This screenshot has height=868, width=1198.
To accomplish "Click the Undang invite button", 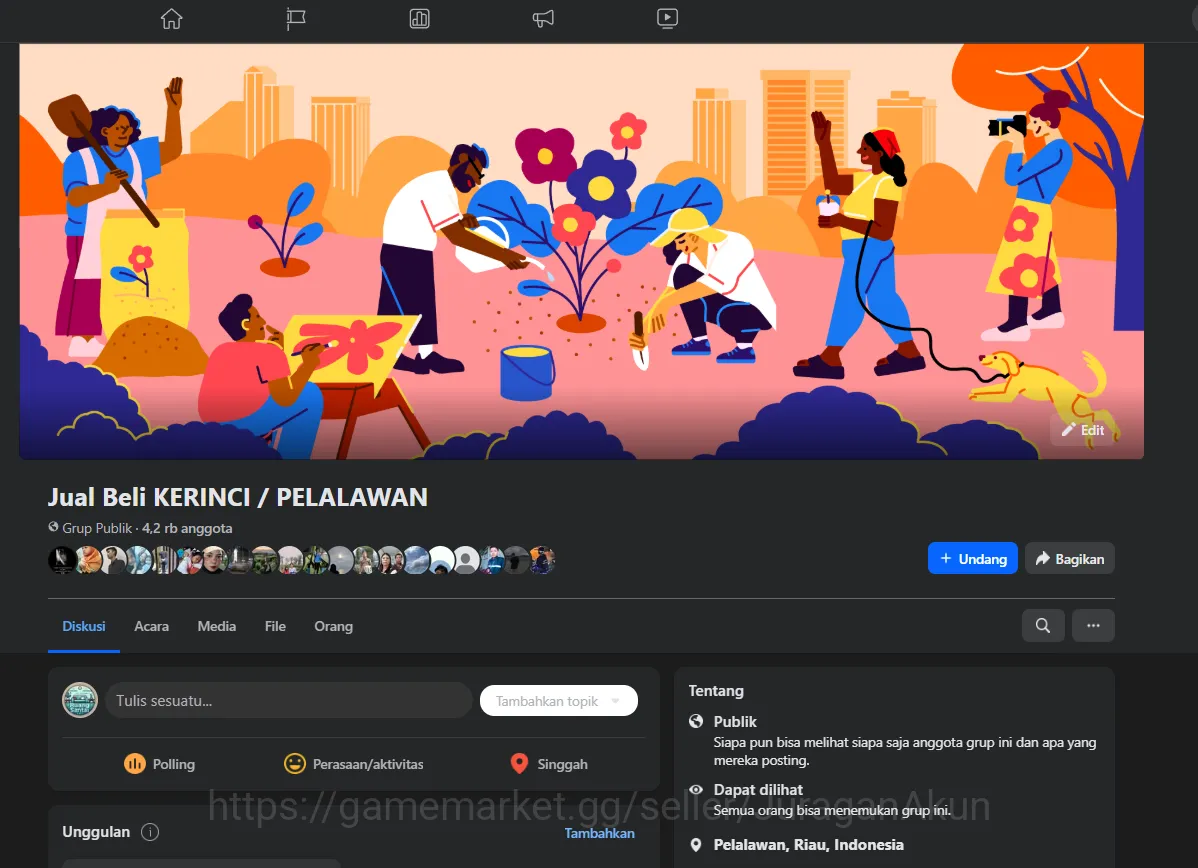I will (972, 559).
